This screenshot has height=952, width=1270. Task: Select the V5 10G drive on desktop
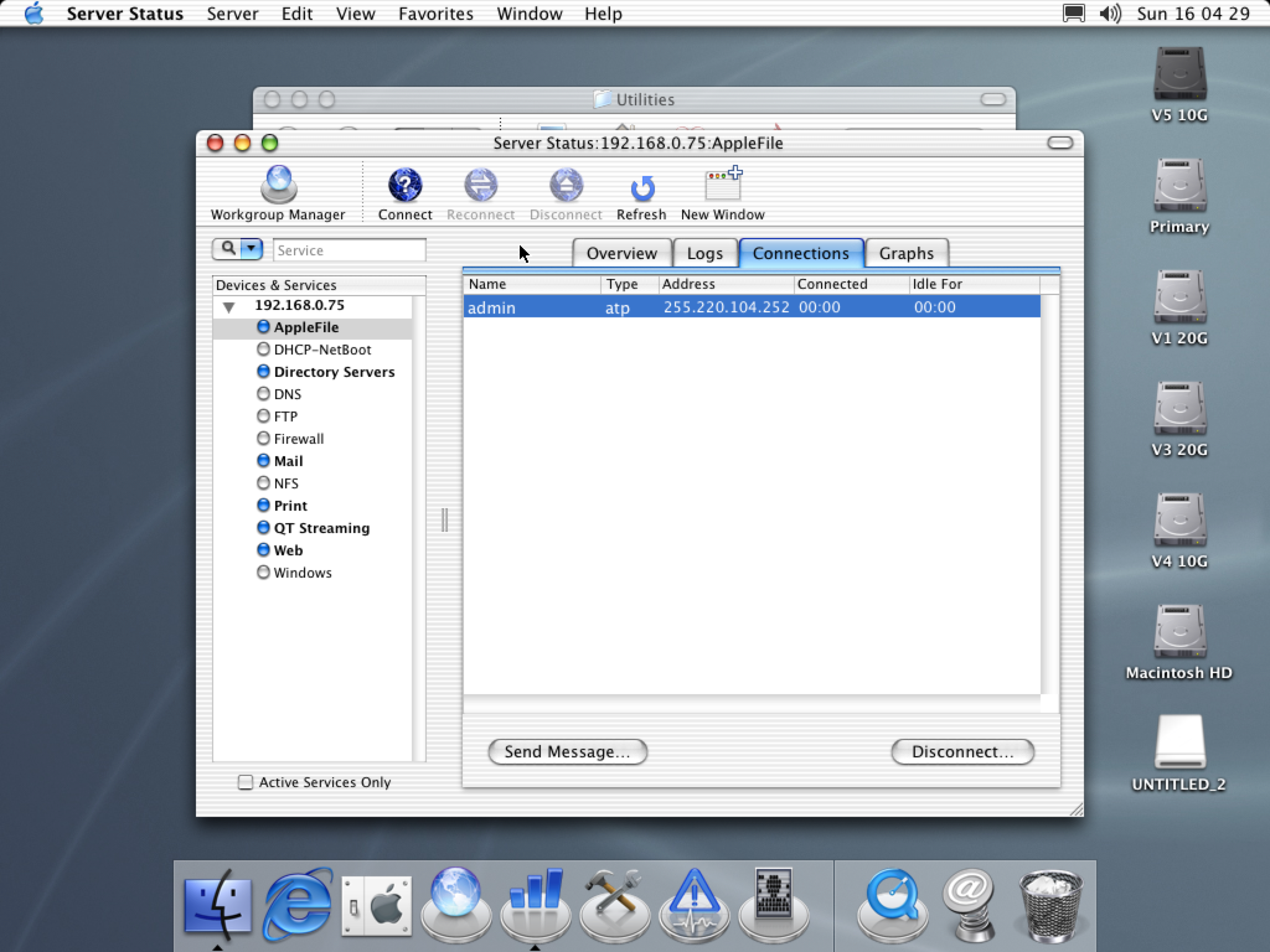[1179, 74]
